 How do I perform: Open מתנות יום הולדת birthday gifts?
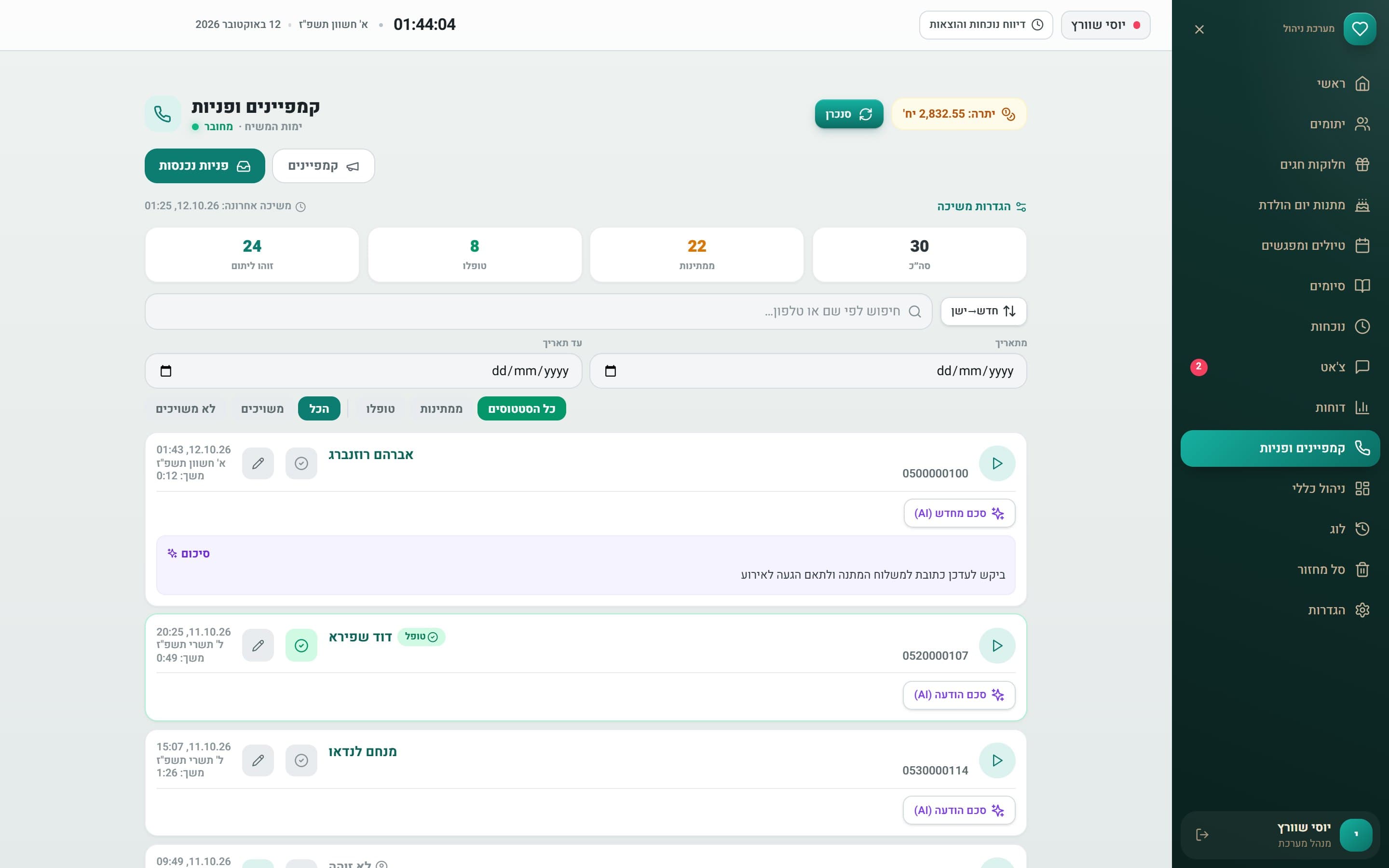pyautogui.click(x=1280, y=205)
